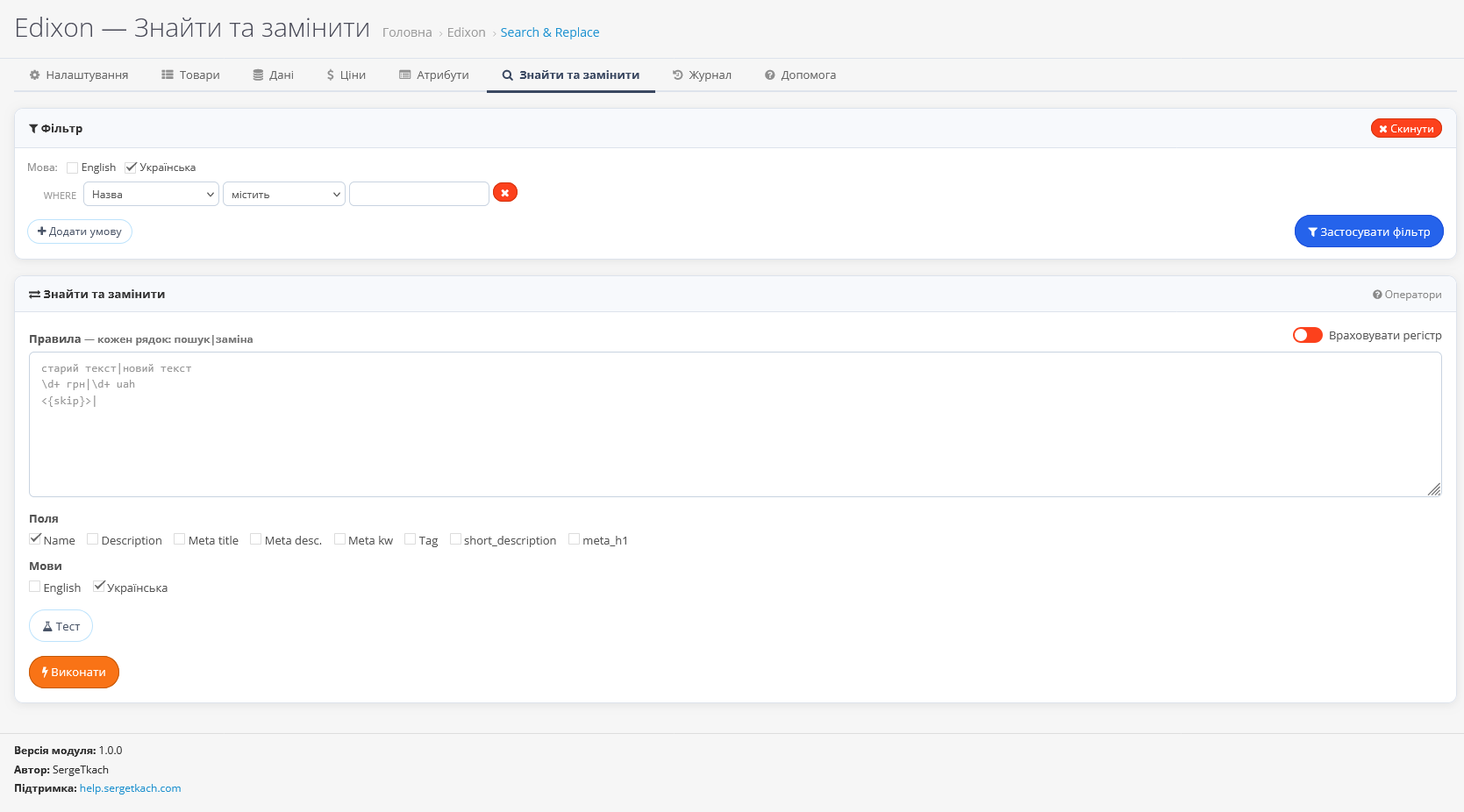Uncheck the Name field checkbox

[x=35, y=539]
